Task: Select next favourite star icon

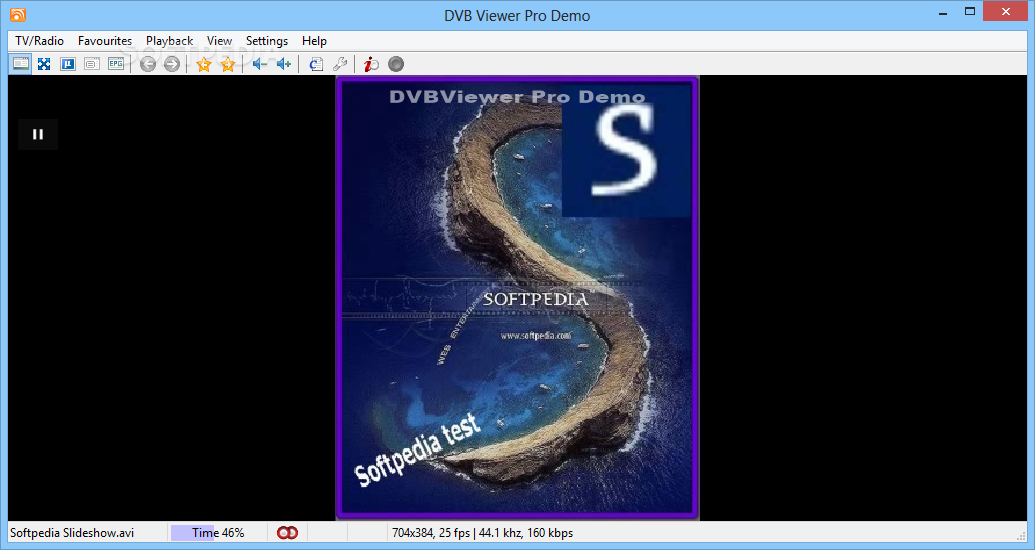Action: tap(228, 64)
